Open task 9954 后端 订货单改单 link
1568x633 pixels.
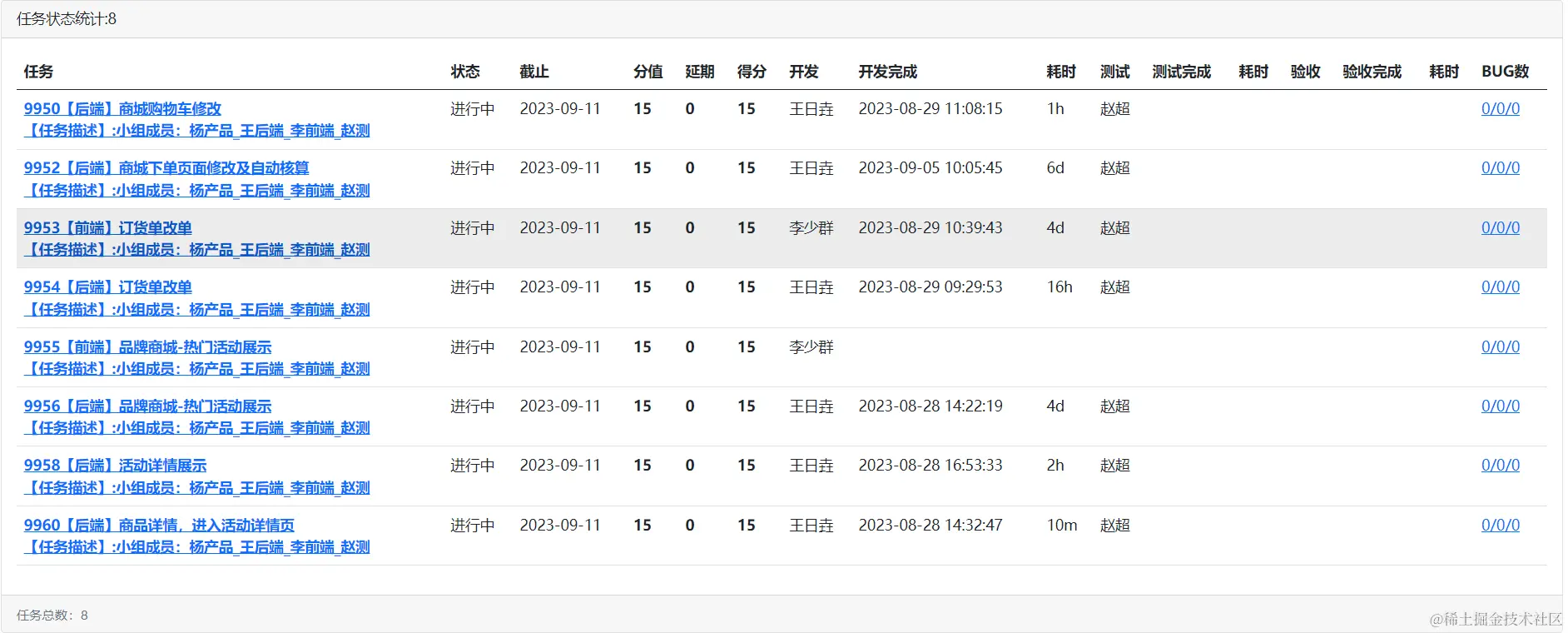(108, 287)
